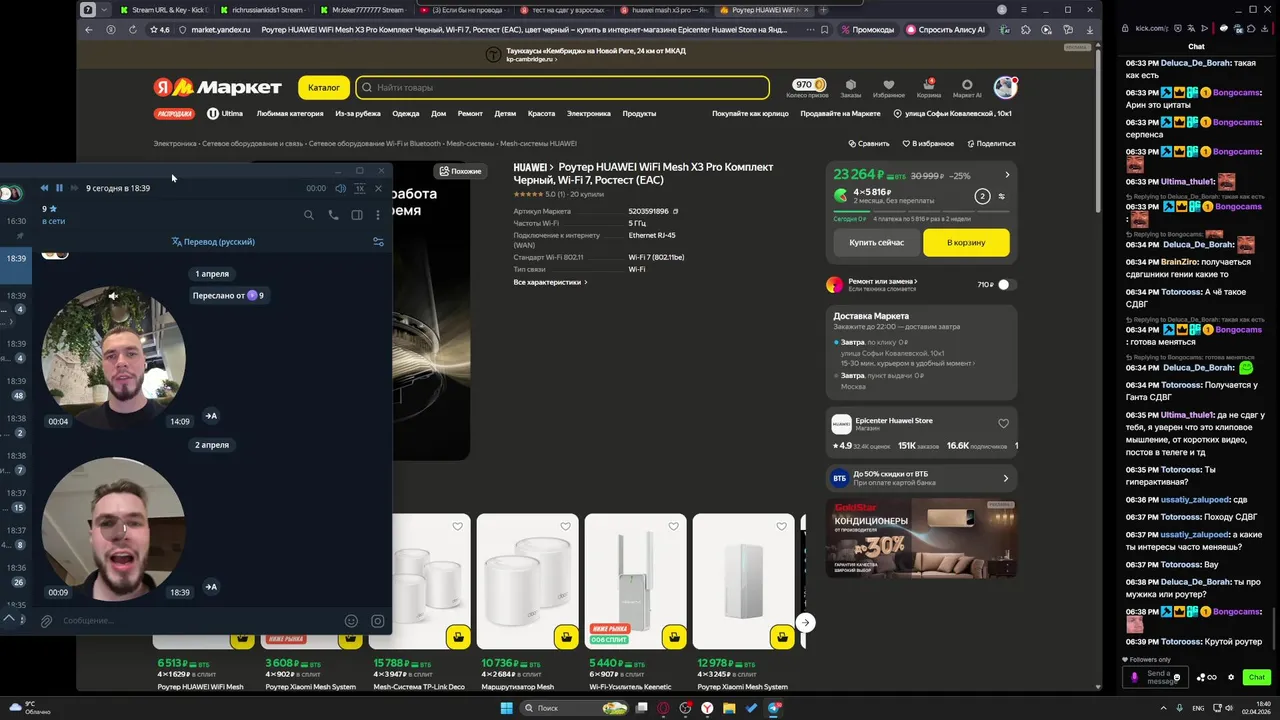Open Telegram from Windows taskbar
This screenshot has width=1280, height=720.
775,708
